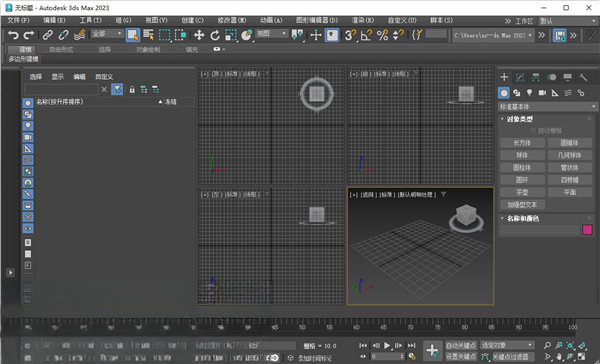Click the Scene Explorer search field
The image size is (600, 364).
tap(61, 90)
